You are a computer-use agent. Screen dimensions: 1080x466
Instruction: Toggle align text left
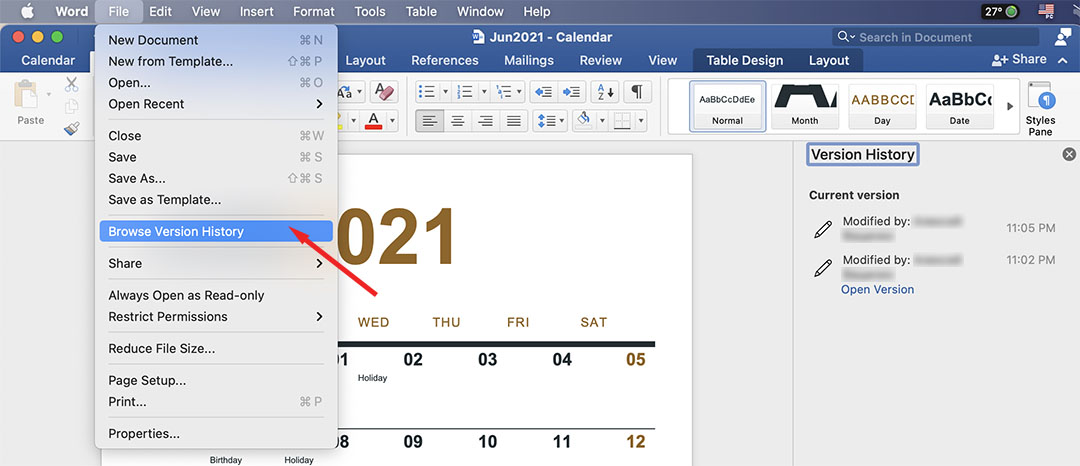tap(430, 121)
